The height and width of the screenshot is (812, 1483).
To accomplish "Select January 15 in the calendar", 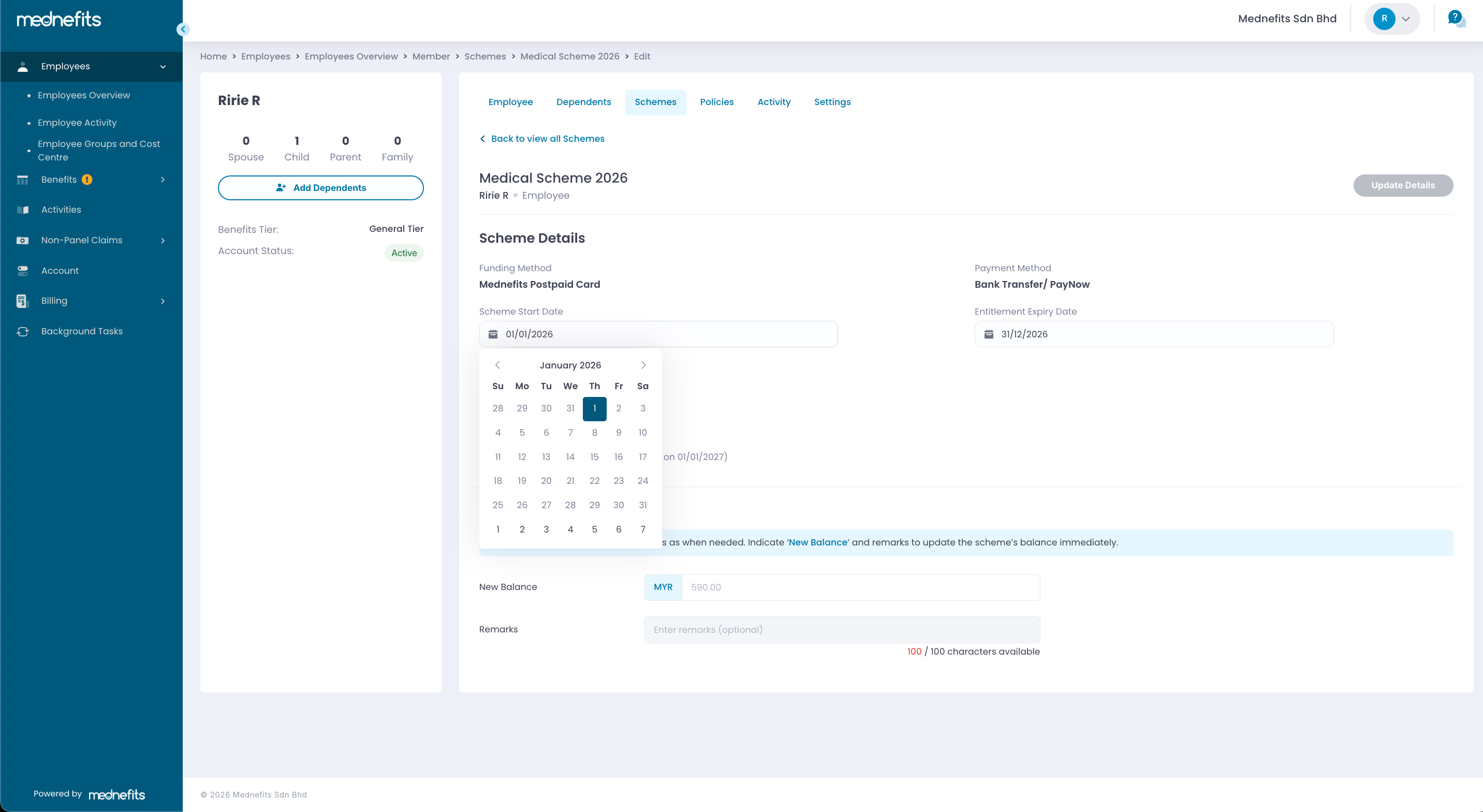I will (x=594, y=457).
